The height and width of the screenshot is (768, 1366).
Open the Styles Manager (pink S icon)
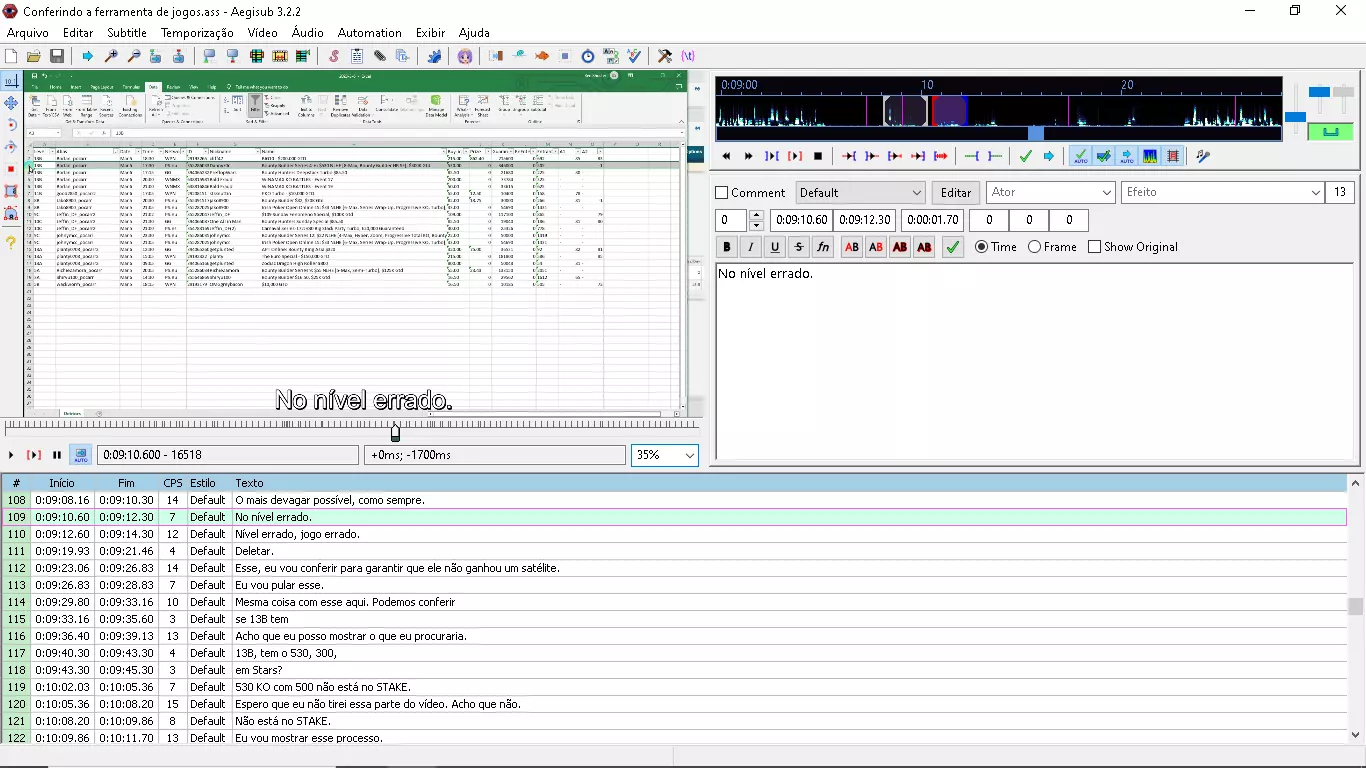334,56
